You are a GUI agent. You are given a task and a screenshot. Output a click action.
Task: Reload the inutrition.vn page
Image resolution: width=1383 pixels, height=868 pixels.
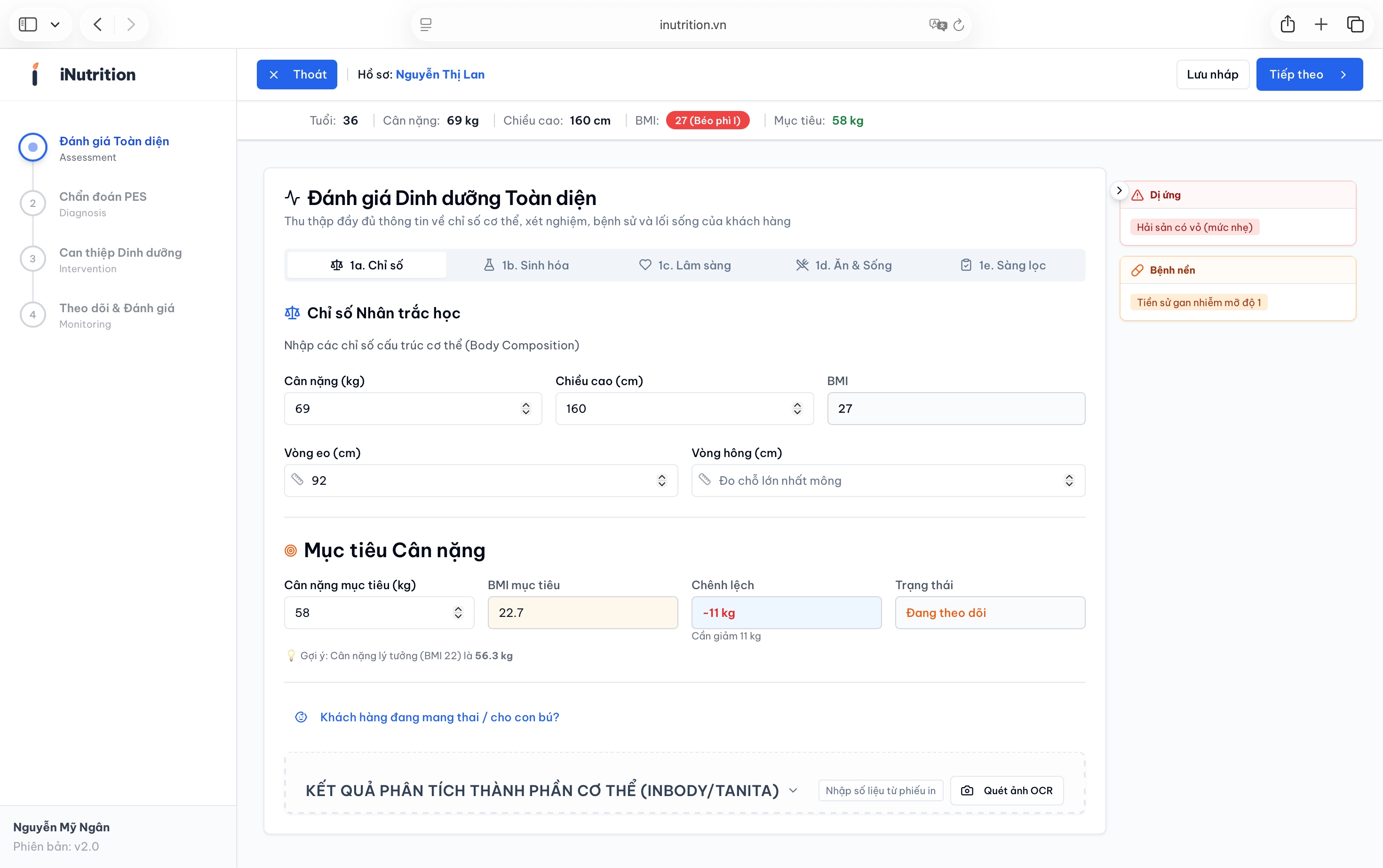[959, 24]
